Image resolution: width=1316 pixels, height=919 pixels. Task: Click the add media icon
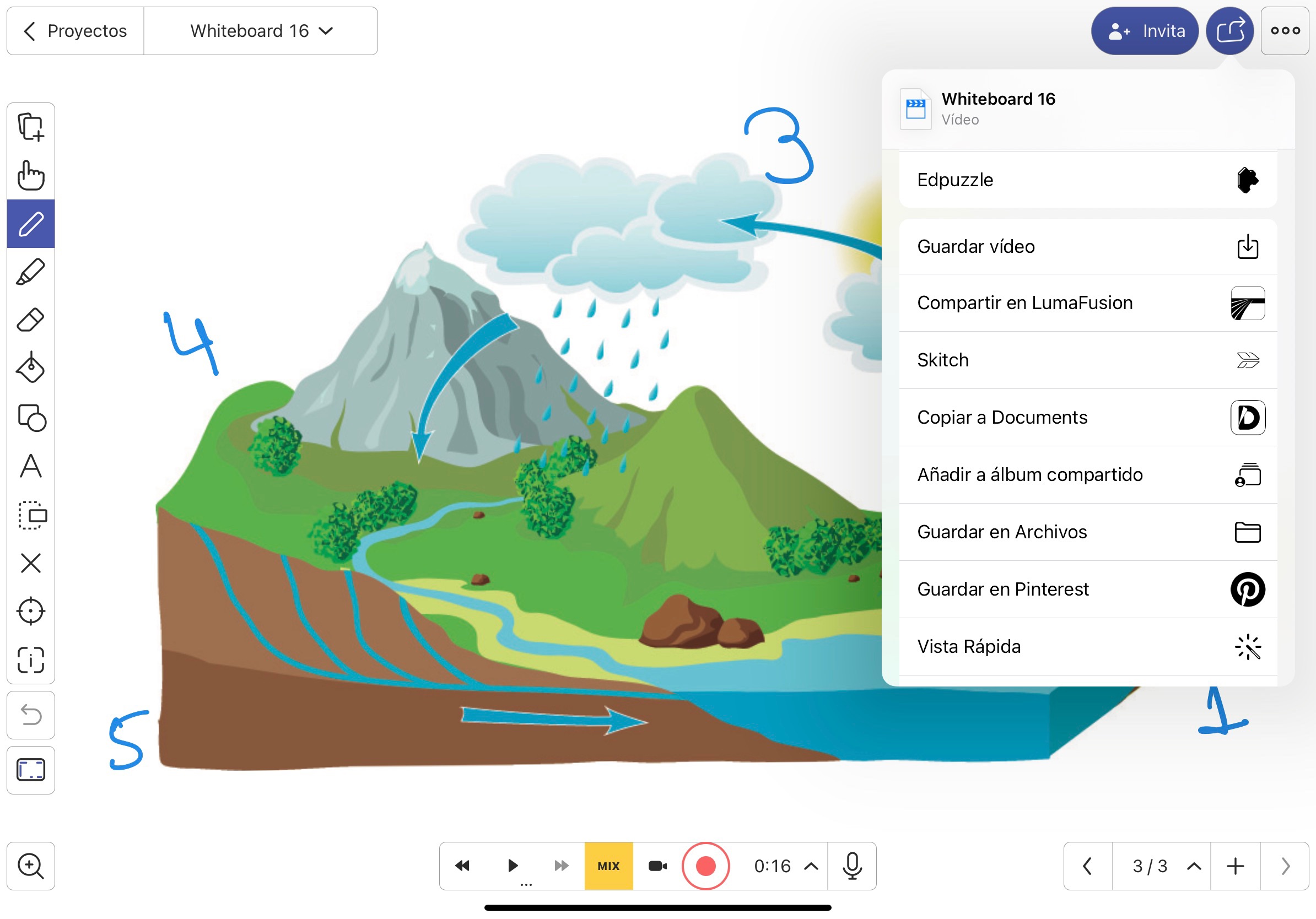click(x=31, y=127)
